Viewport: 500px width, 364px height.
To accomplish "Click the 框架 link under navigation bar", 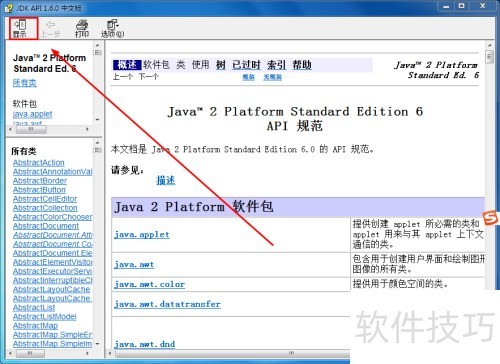I will point(248,77).
